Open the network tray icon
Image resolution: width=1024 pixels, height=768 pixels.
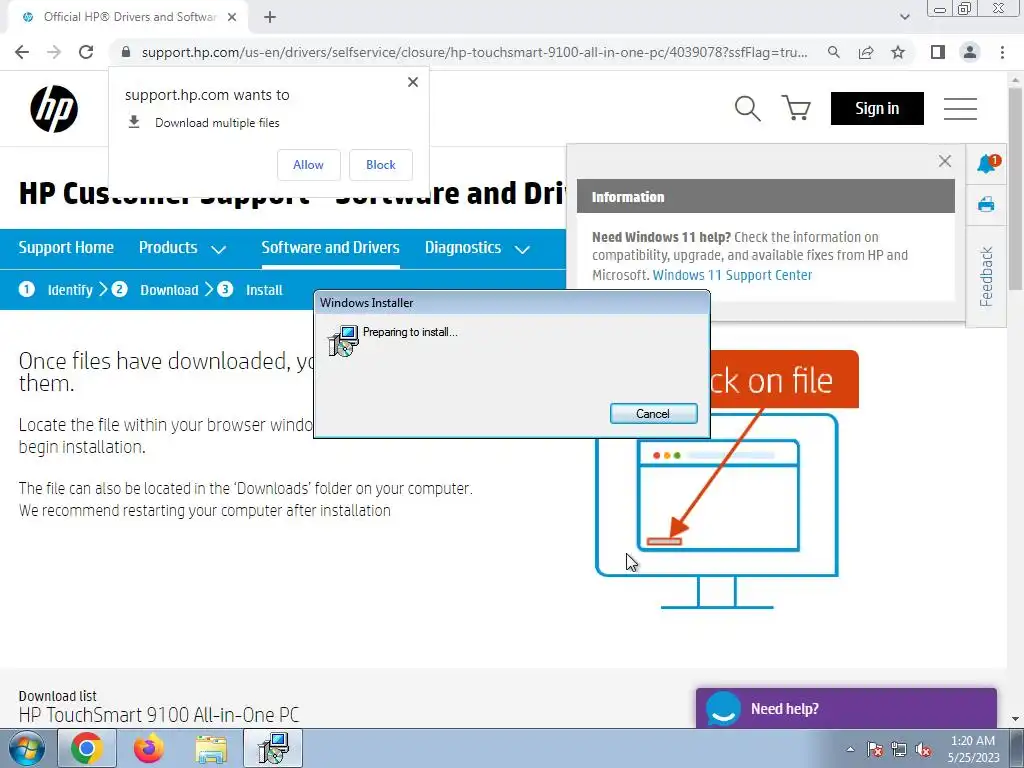point(899,749)
